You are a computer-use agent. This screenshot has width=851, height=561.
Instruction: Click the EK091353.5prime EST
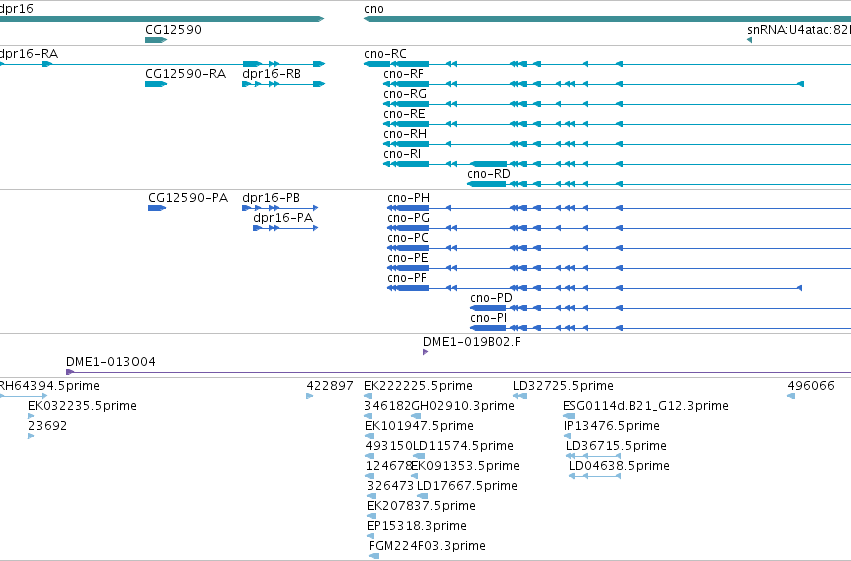(415, 476)
